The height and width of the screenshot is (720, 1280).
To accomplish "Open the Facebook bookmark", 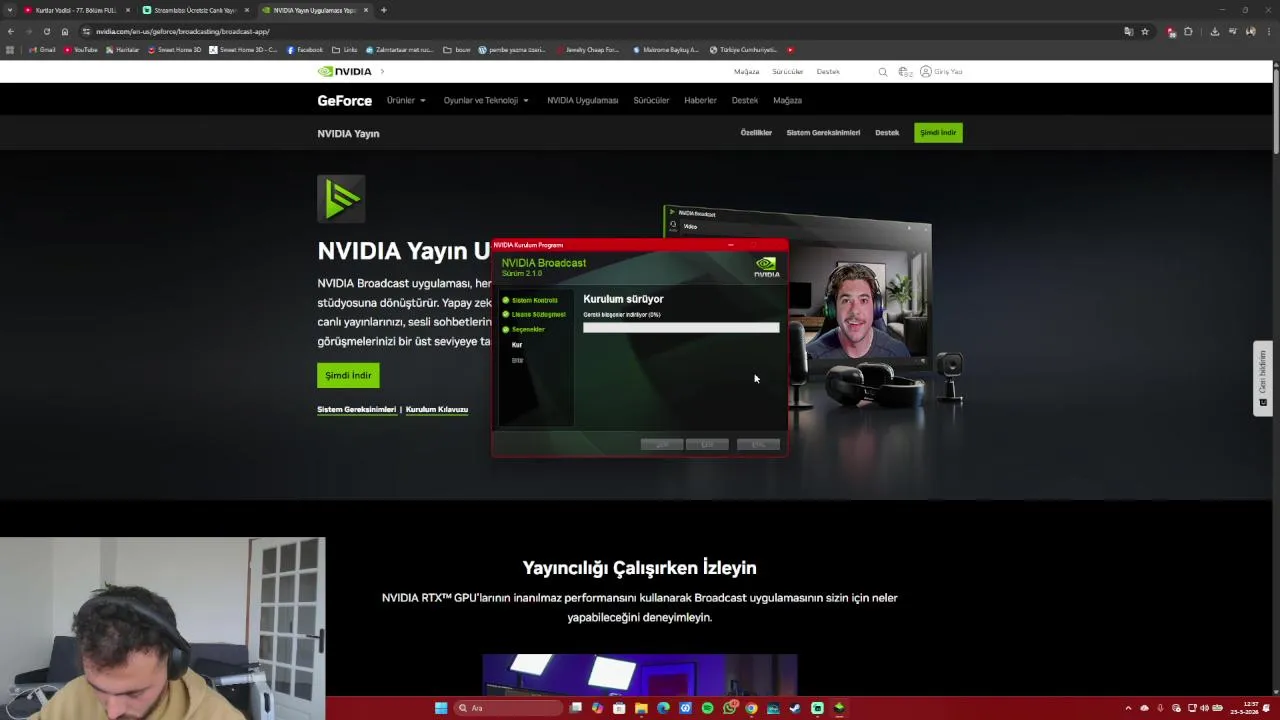I will click(x=305, y=49).
